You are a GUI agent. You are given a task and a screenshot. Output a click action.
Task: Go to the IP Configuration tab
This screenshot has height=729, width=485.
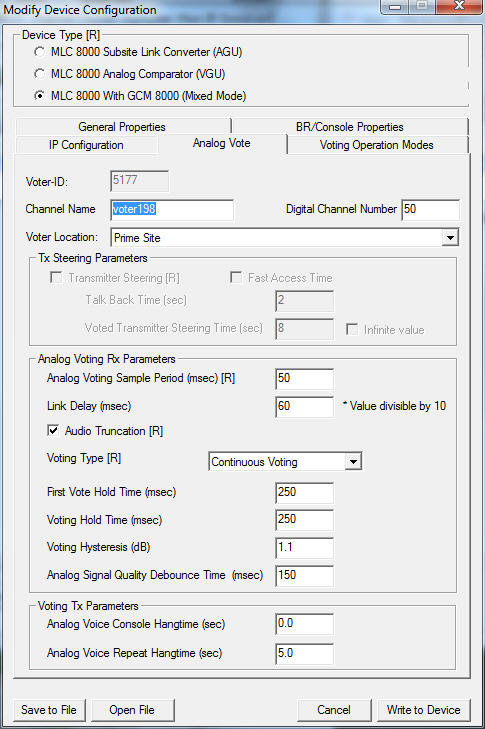coord(86,145)
